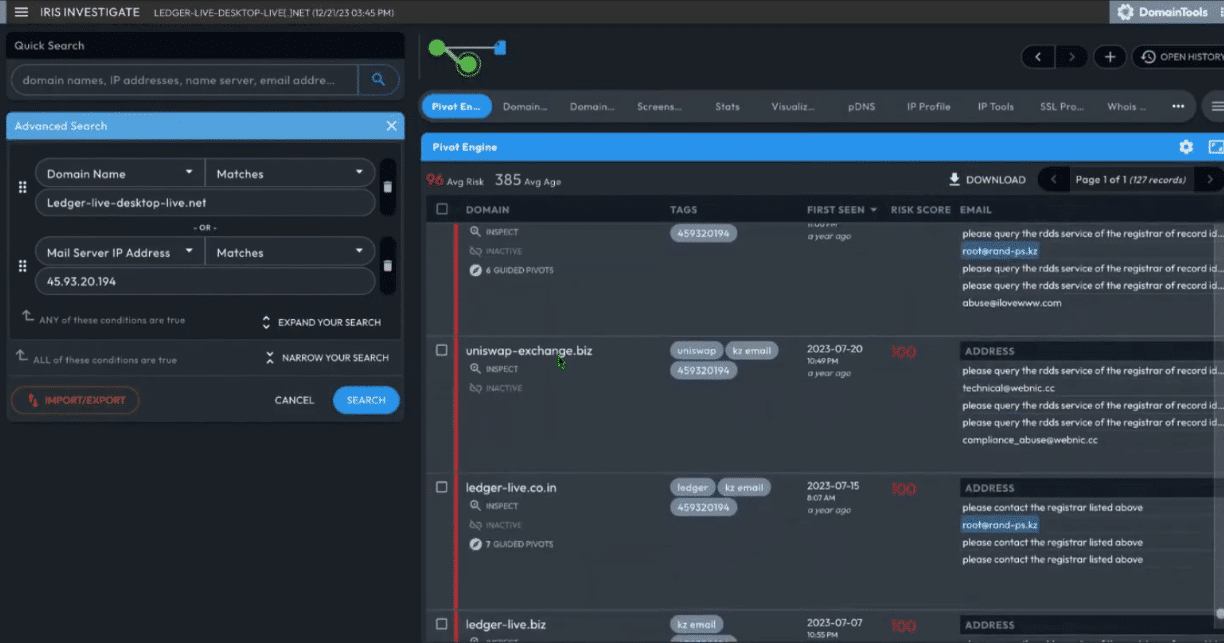
Task: Open the Domain Name condition dropdown
Action: pyautogui.click(x=119, y=173)
